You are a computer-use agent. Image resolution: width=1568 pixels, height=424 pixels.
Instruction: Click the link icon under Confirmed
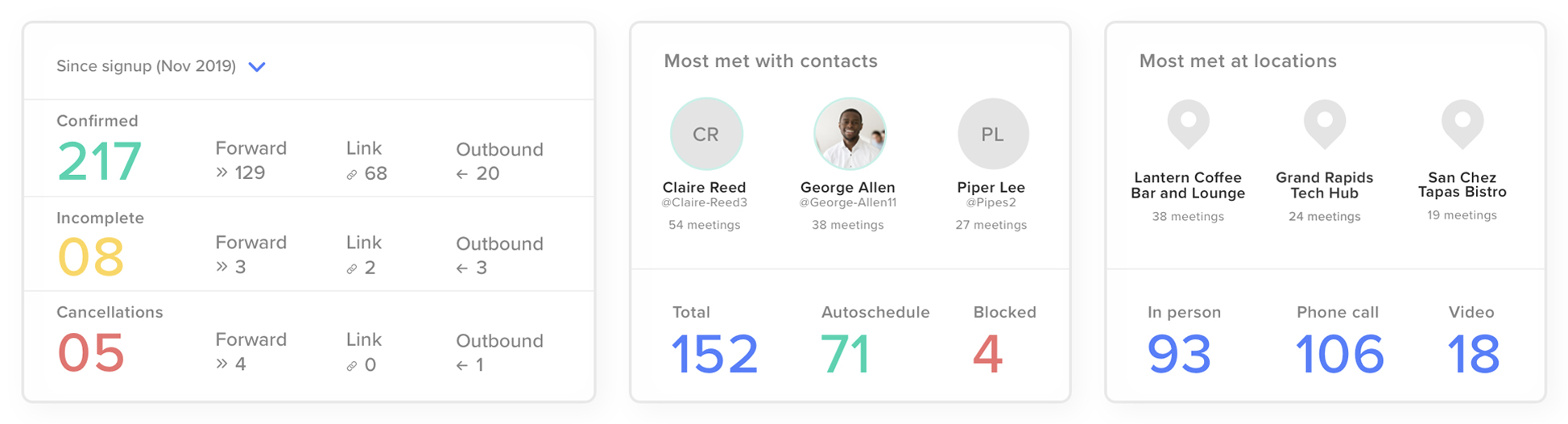(x=352, y=174)
